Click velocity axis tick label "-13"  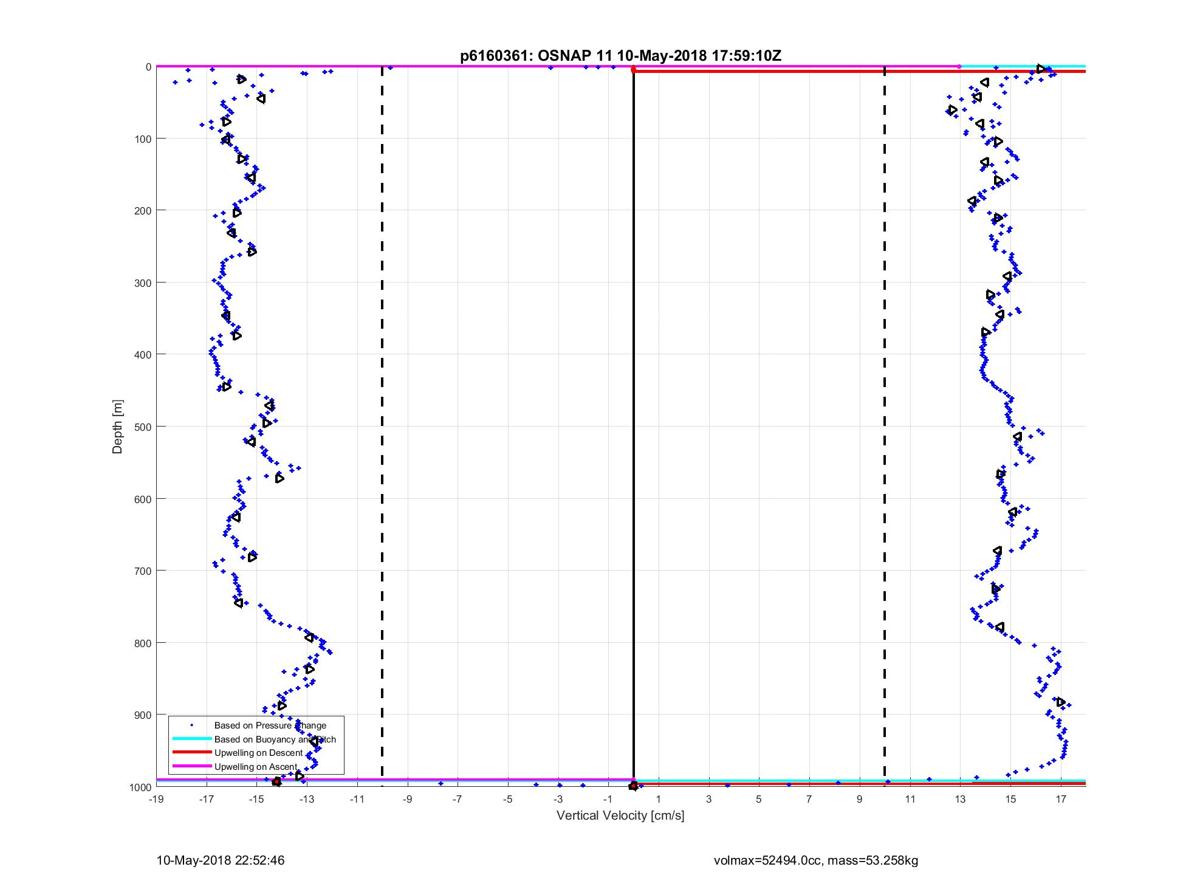[307, 799]
